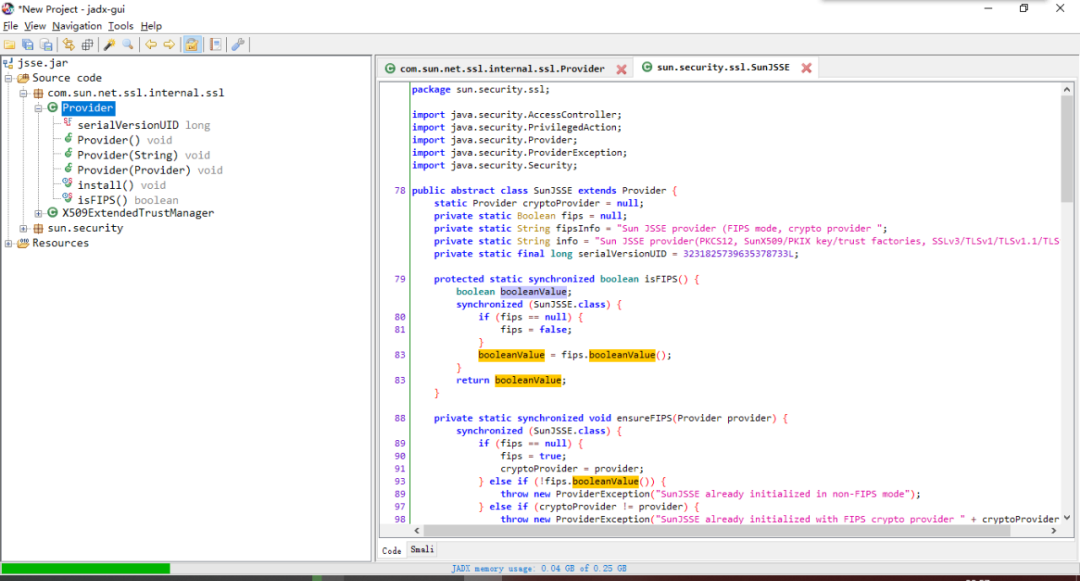Click the static method icon beside install()
This screenshot has height=581, width=1080.
point(68,183)
